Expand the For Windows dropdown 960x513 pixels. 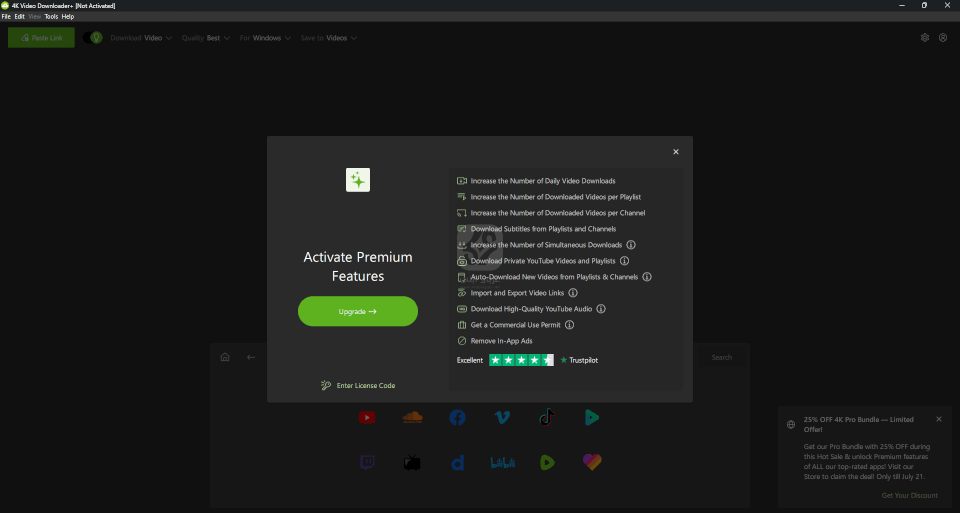tap(265, 38)
